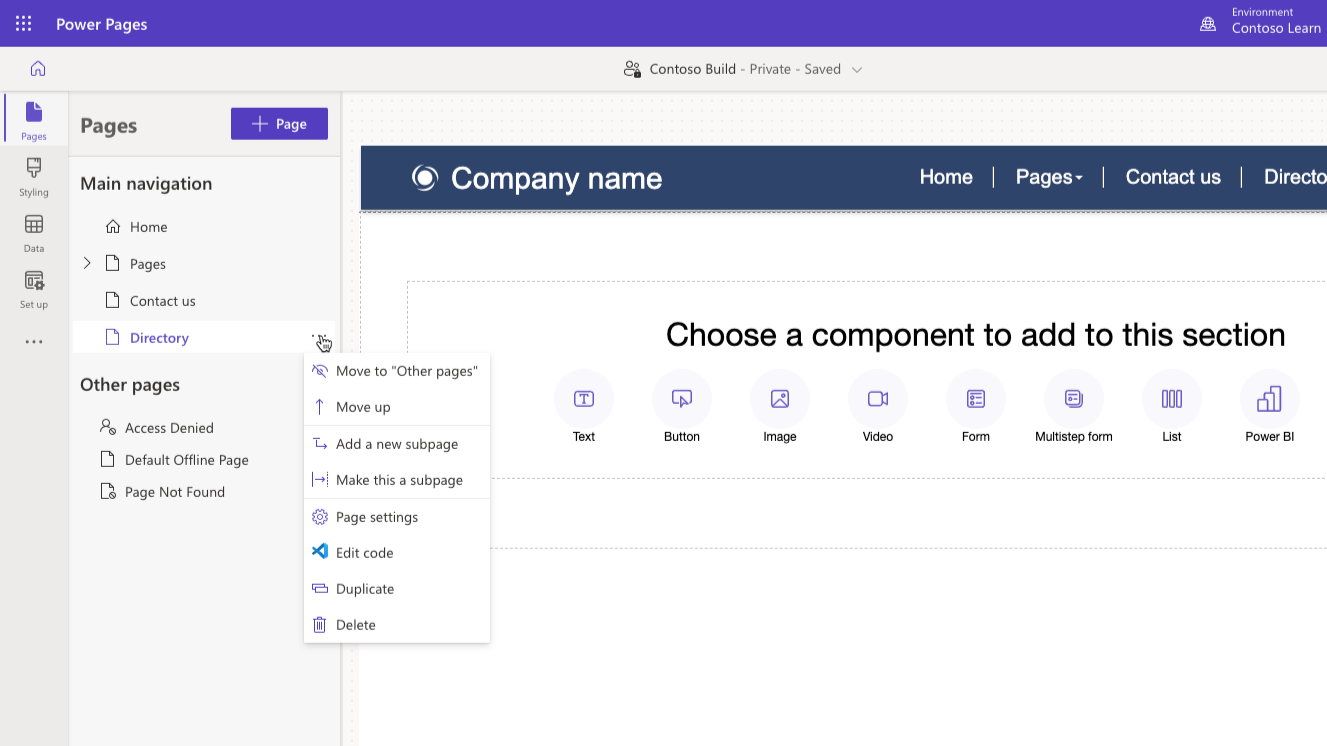This screenshot has height=746, width=1327.
Task: Choose Add a new subpage
Action: [x=397, y=444]
